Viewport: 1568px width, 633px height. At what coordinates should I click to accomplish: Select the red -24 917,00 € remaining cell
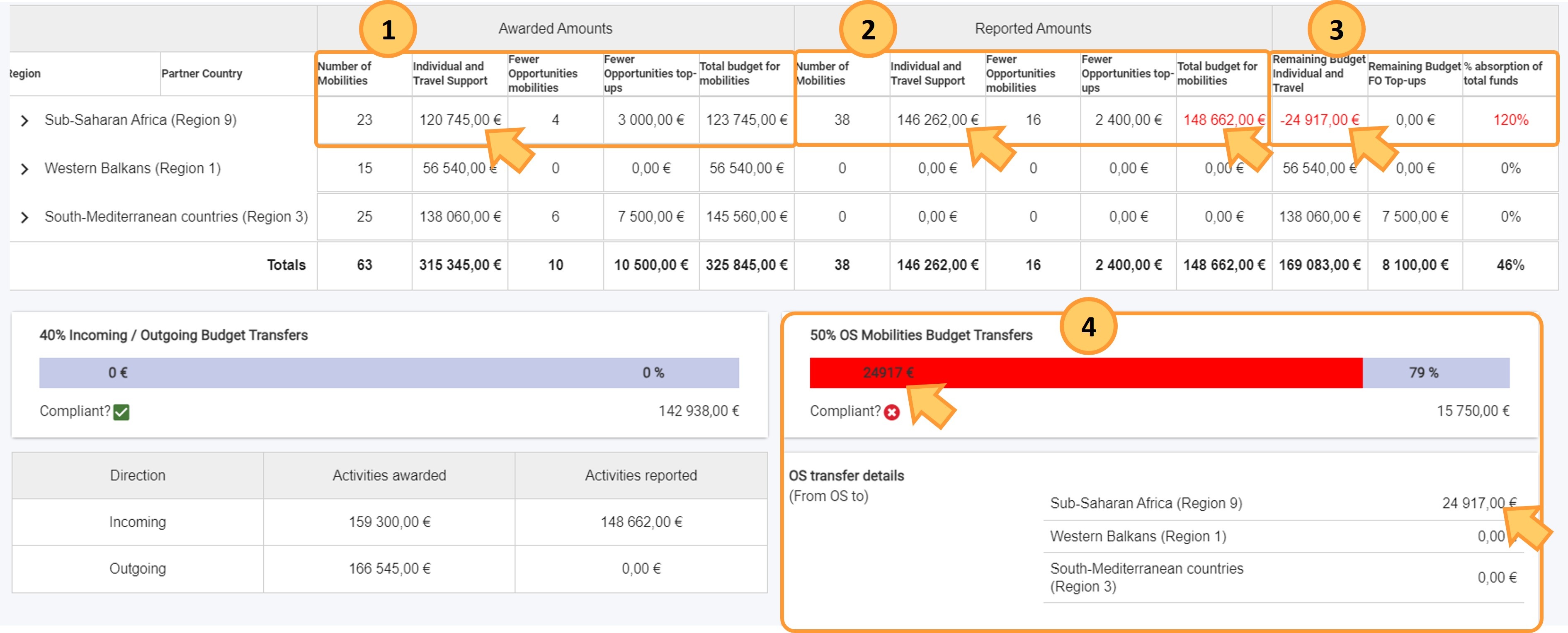coord(1319,120)
